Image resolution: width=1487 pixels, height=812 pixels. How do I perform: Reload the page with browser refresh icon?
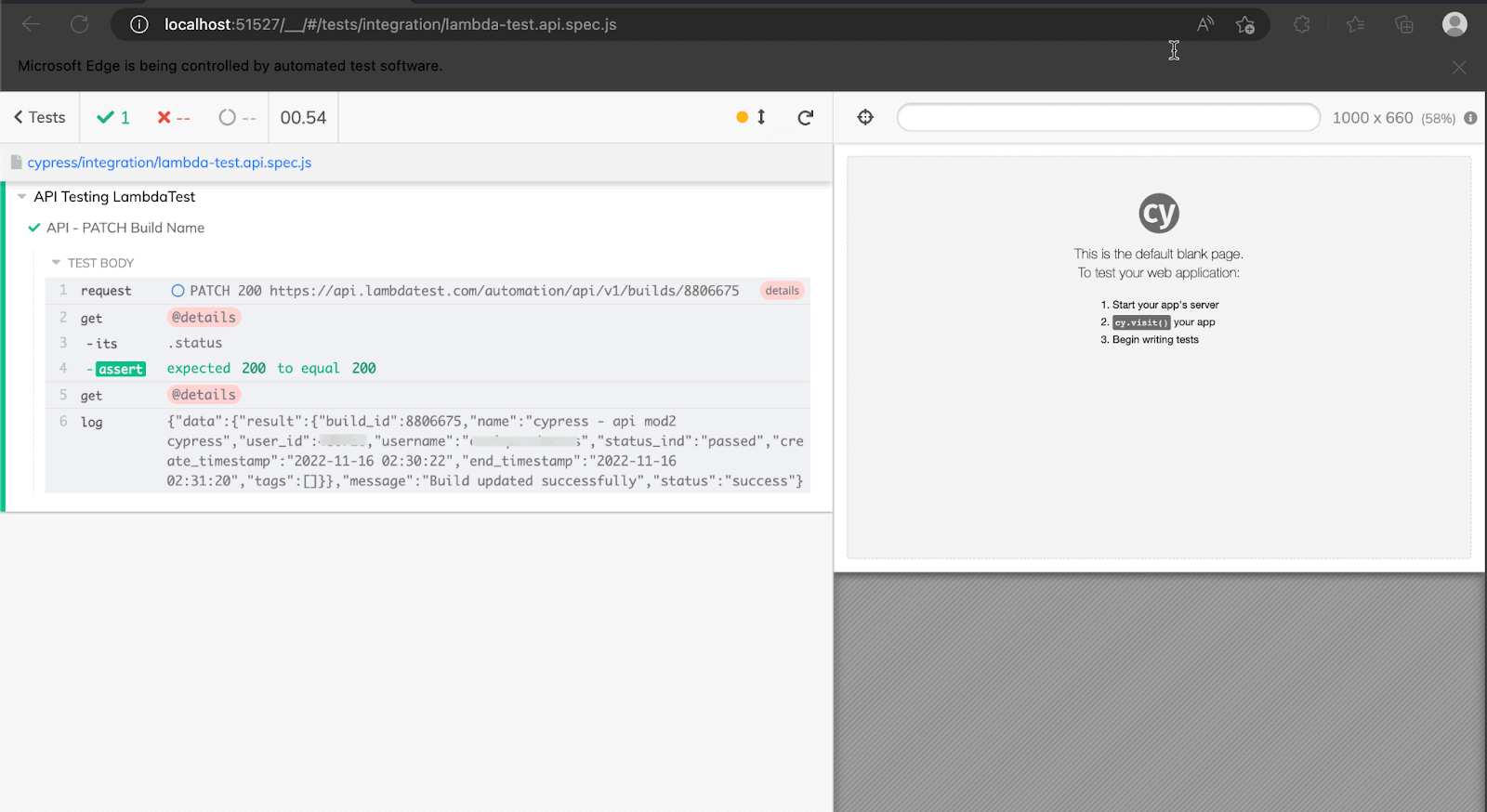(x=80, y=24)
